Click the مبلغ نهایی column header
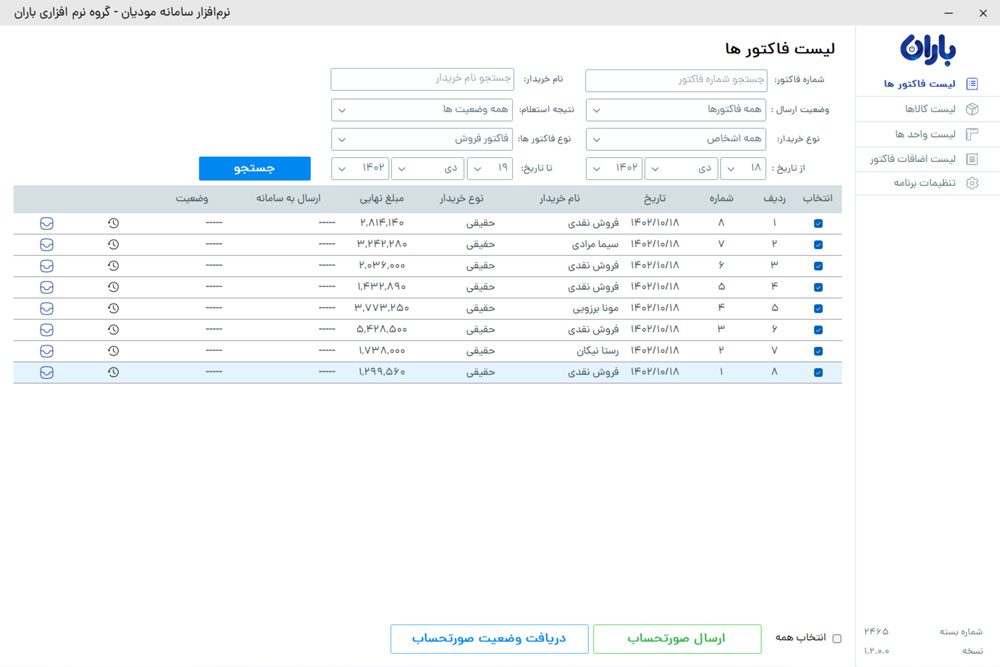Screen dimensions: 1000x667 pos(382,198)
